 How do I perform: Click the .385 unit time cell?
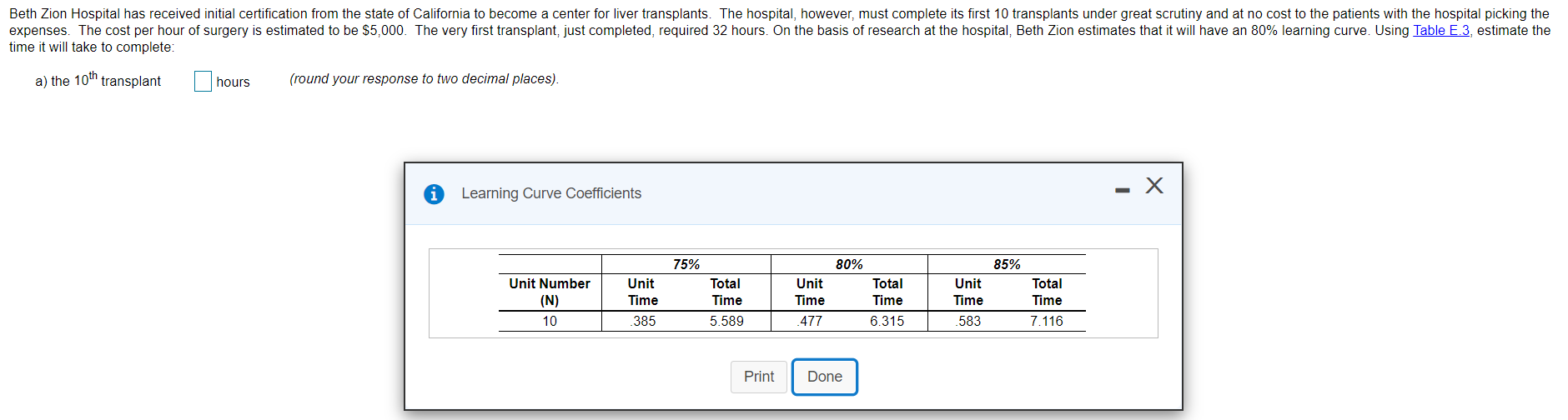tap(643, 321)
